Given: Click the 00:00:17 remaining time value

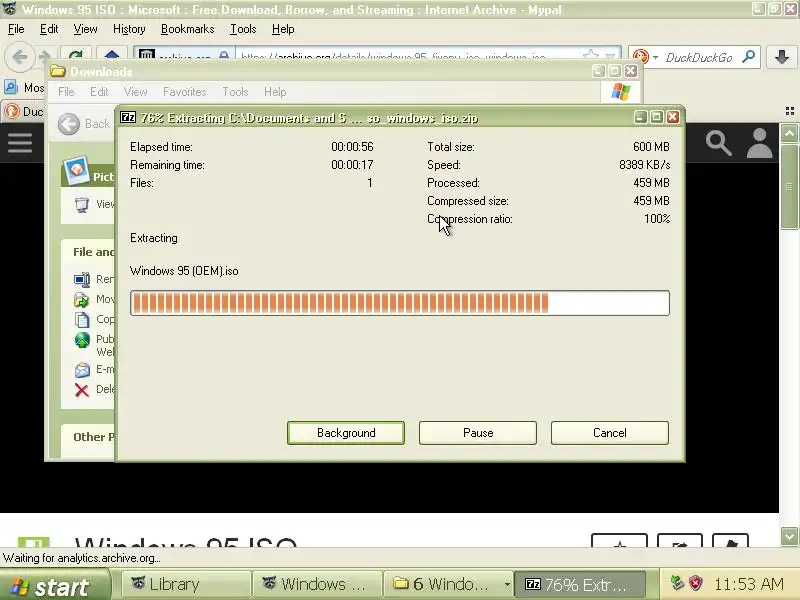Looking at the screenshot, I should click(352, 165).
